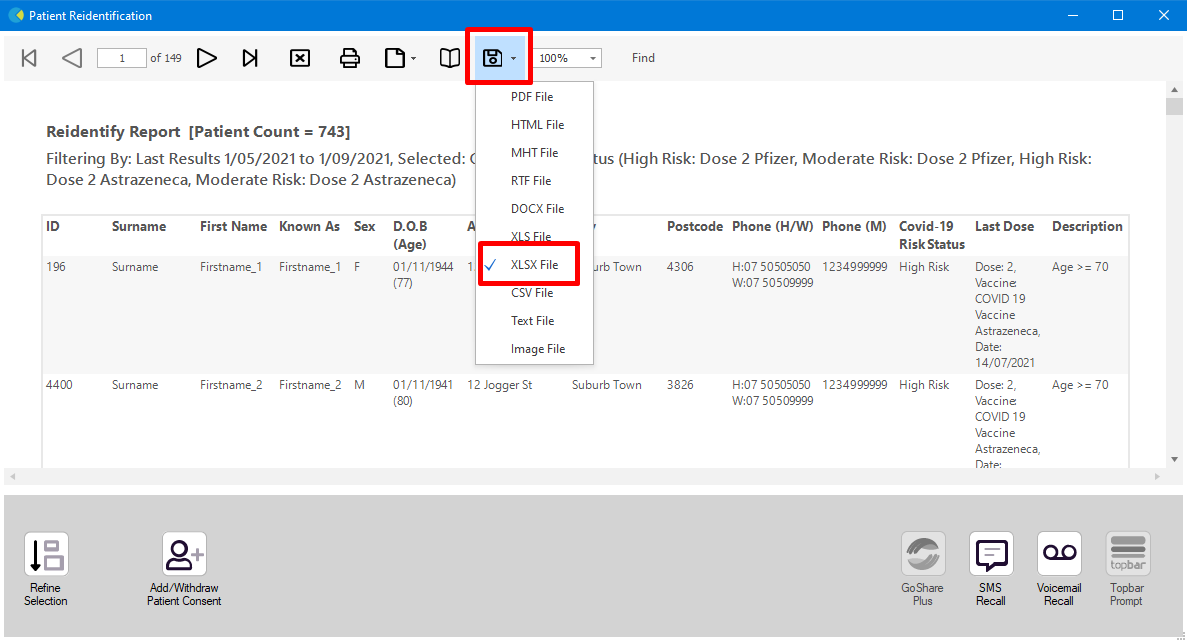
Task: Click the Postcode column header
Action: pyautogui.click(x=695, y=226)
